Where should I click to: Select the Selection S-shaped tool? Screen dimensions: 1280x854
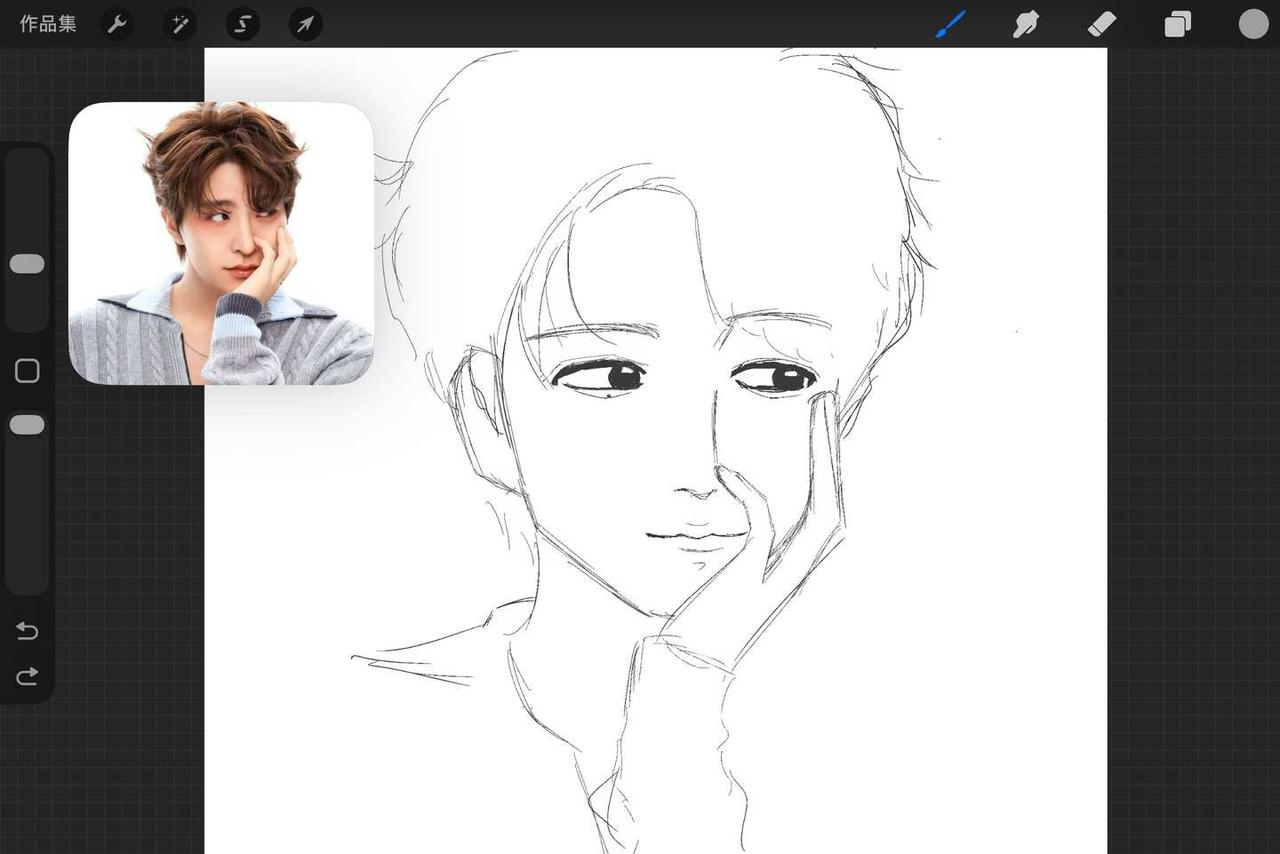[x=243, y=24]
